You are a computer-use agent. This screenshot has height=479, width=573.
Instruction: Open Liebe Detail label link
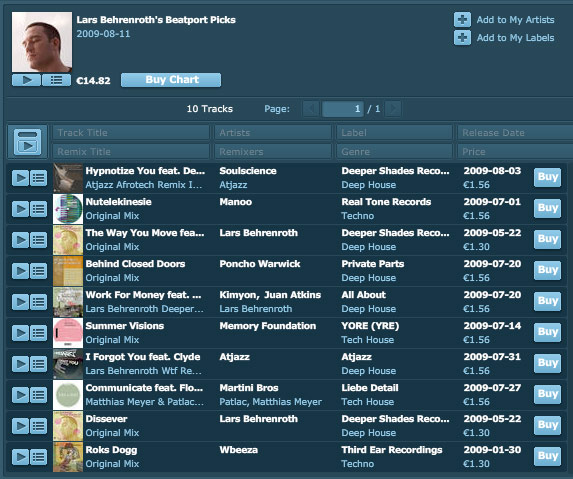coord(370,388)
